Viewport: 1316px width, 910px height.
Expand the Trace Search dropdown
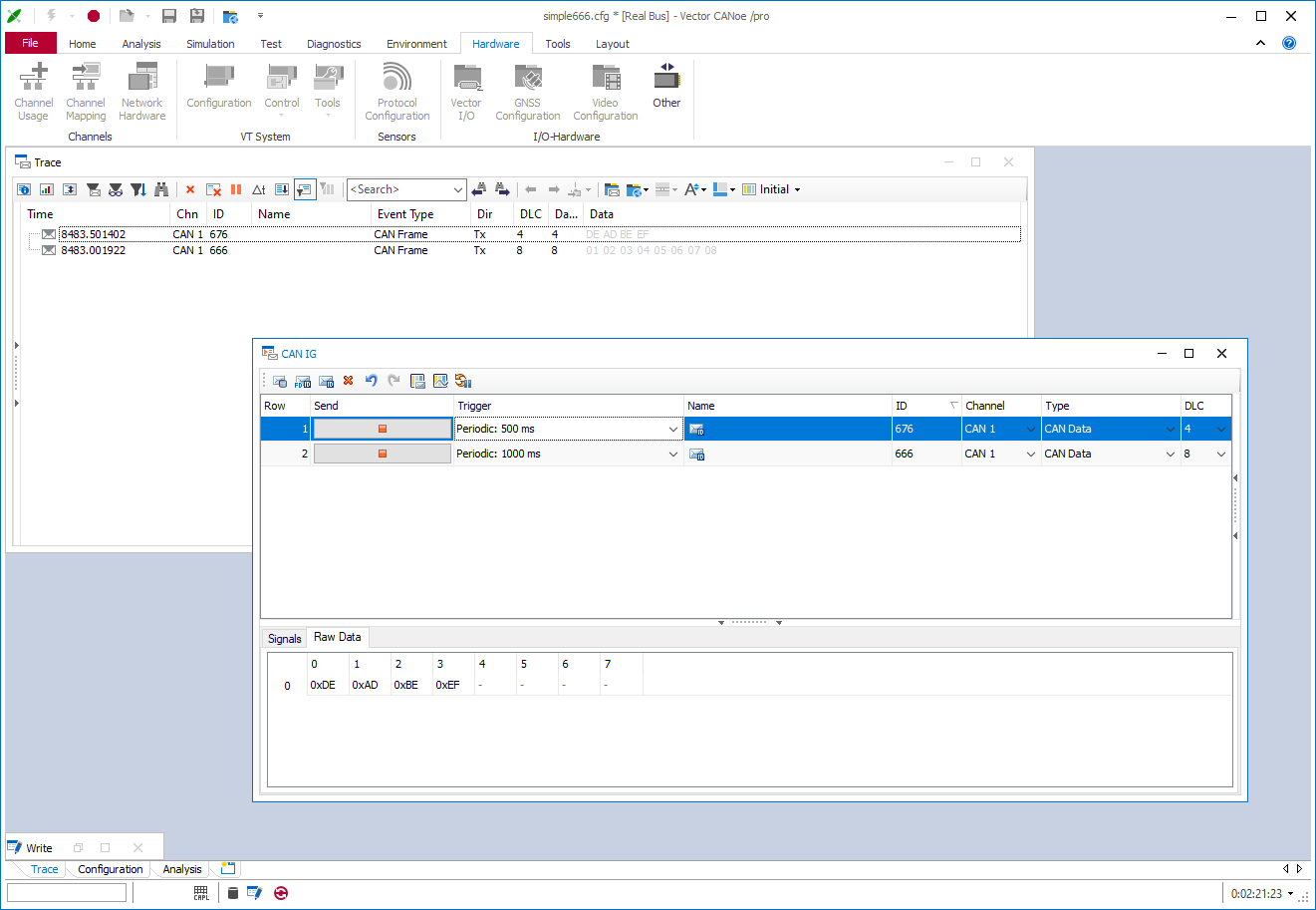(458, 189)
